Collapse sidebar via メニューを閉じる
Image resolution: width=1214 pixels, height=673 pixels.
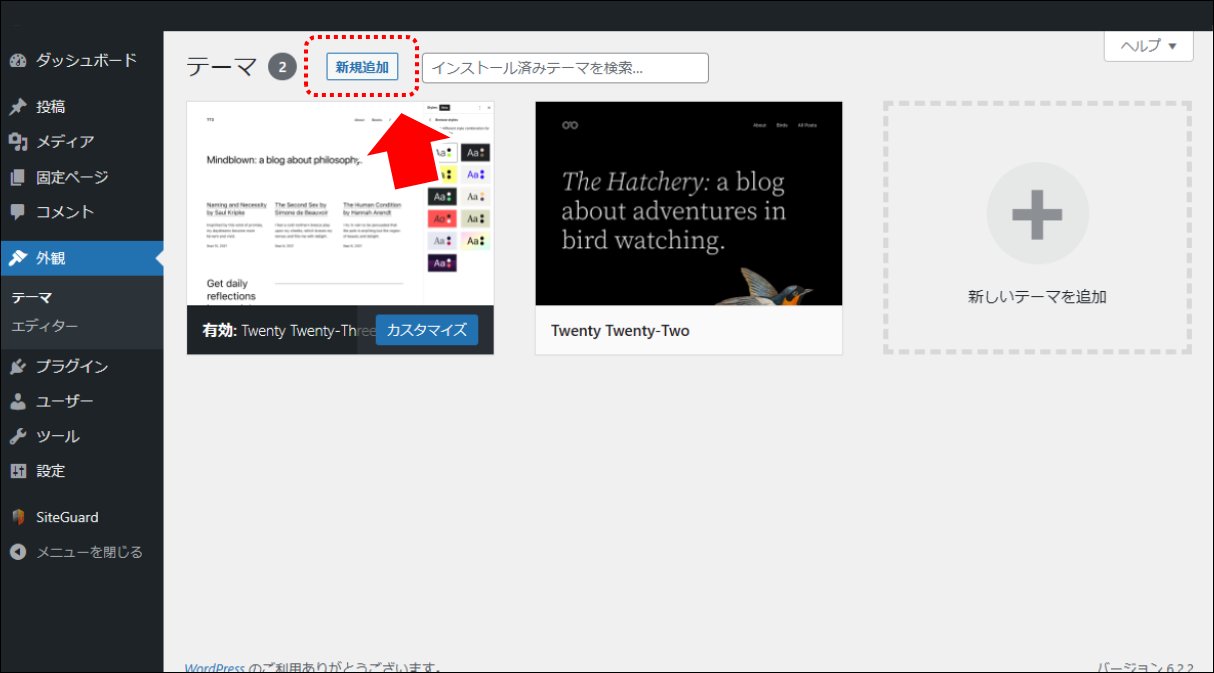click(x=82, y=552)
